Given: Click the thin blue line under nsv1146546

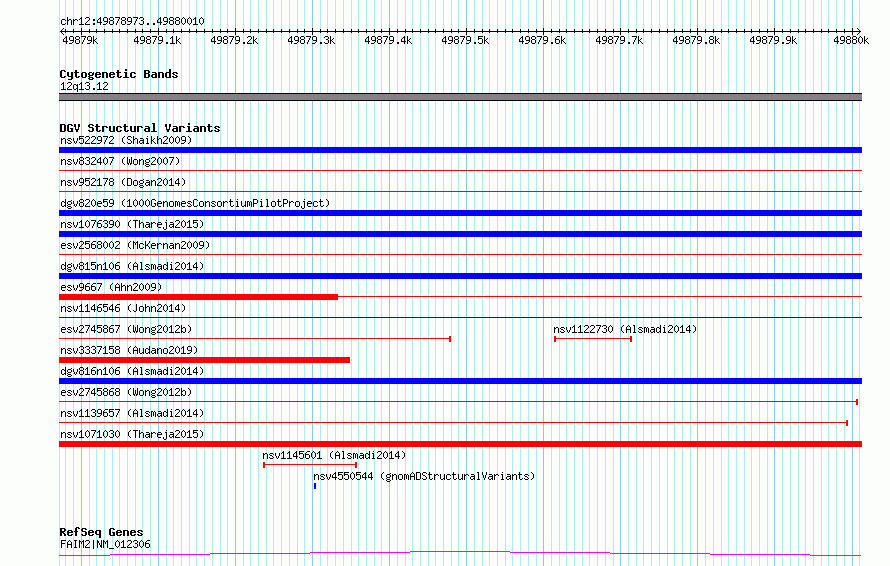Looking at the screenshot, I should tap(460, 317).
